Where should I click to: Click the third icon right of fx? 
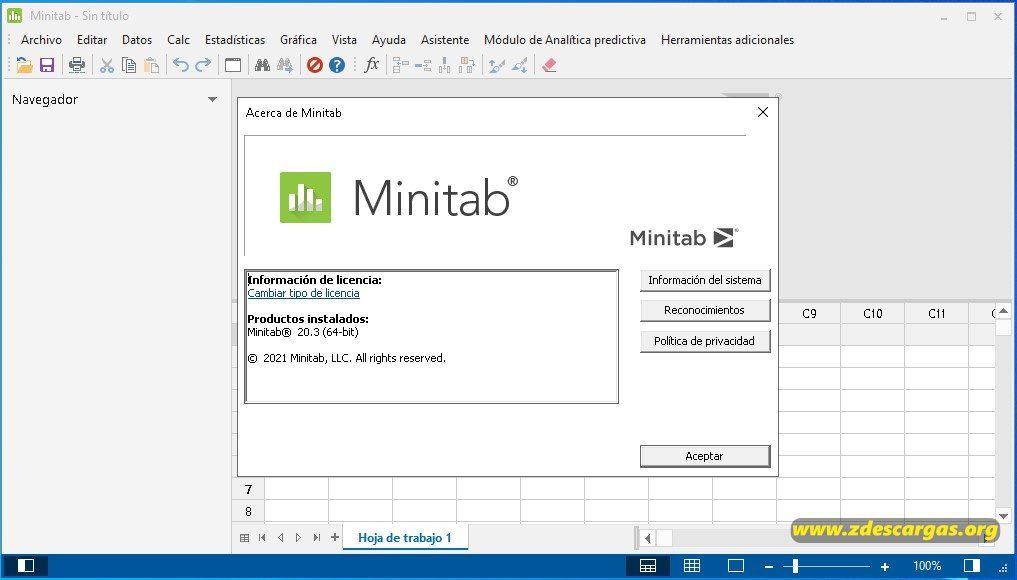(445, 65)
